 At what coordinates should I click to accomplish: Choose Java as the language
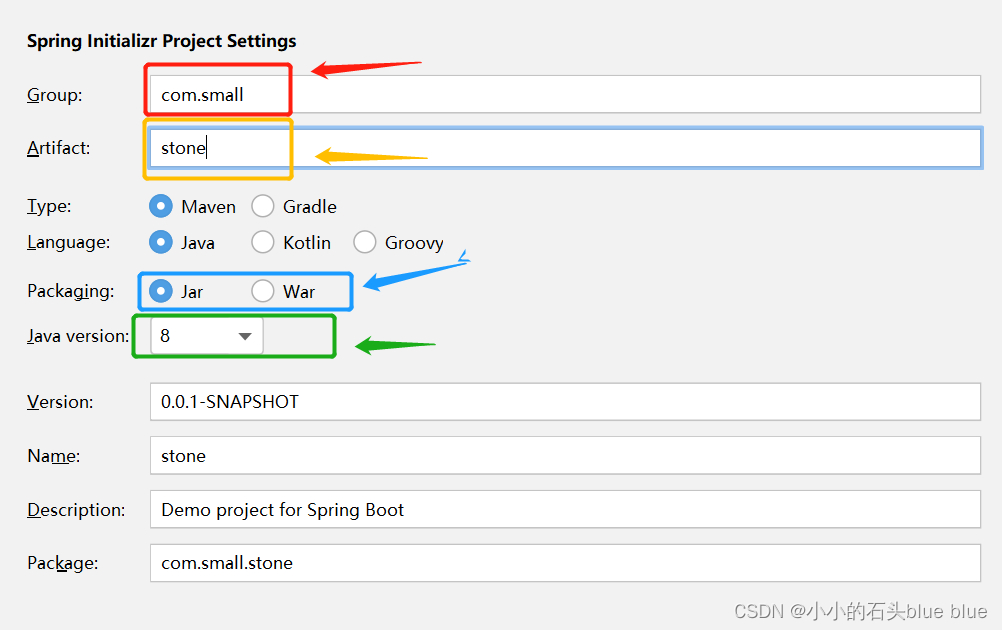(x=161, y=242)
